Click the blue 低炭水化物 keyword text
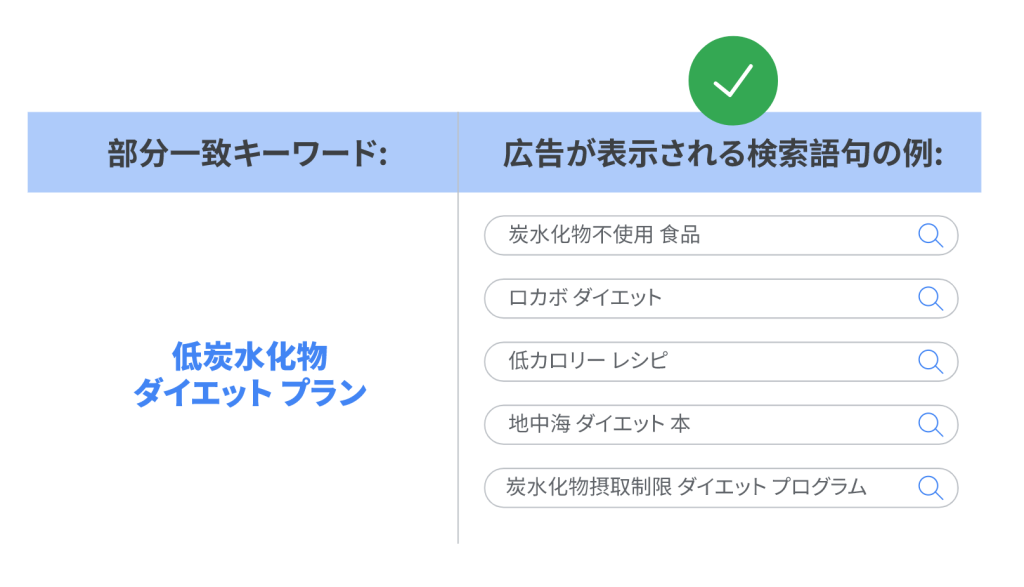 pos(249,357)
